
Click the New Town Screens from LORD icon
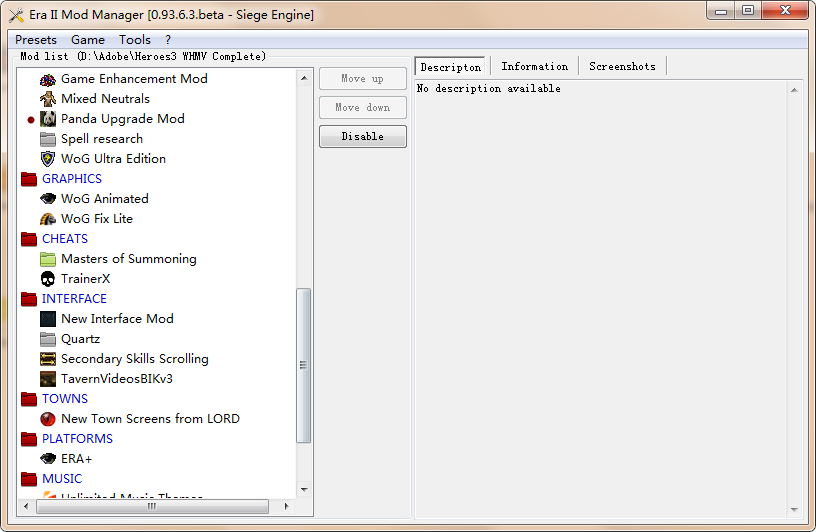48,419
